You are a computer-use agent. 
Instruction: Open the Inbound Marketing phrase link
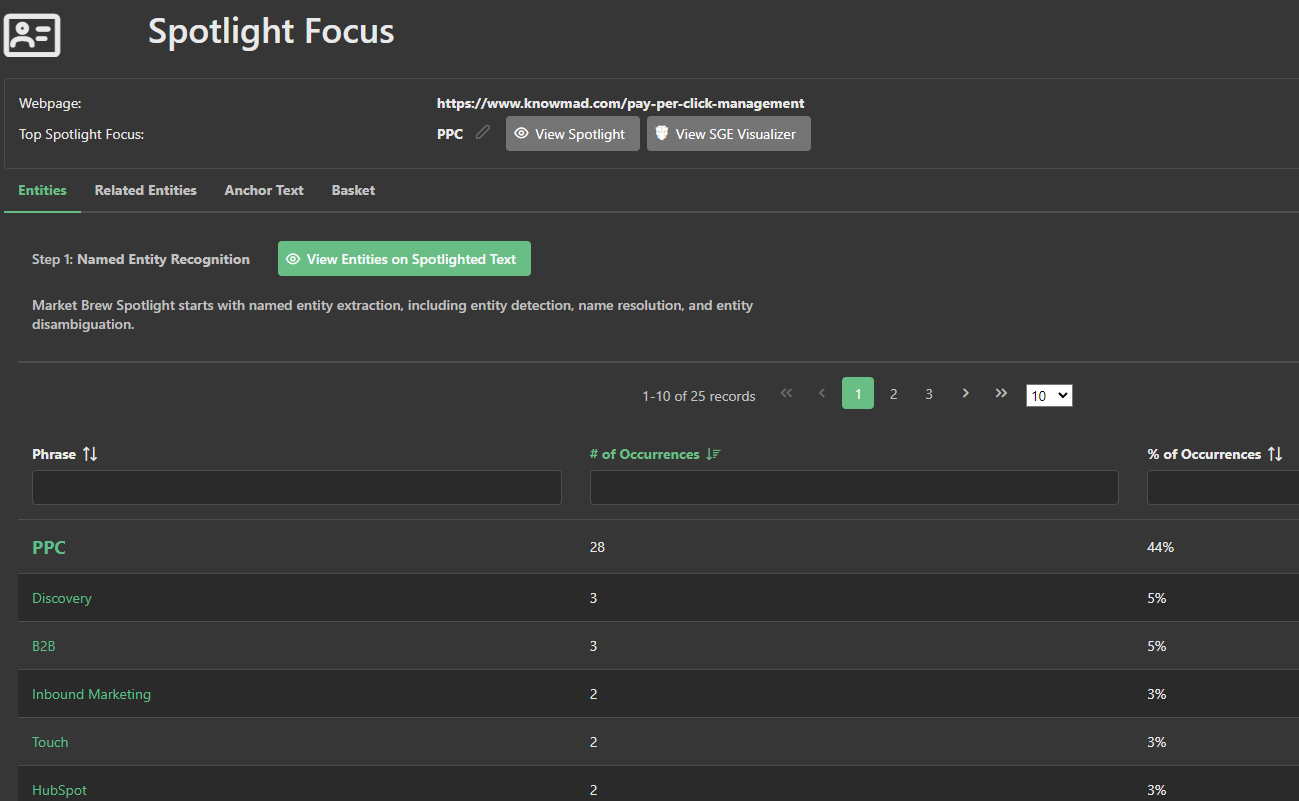click(91, 694)
